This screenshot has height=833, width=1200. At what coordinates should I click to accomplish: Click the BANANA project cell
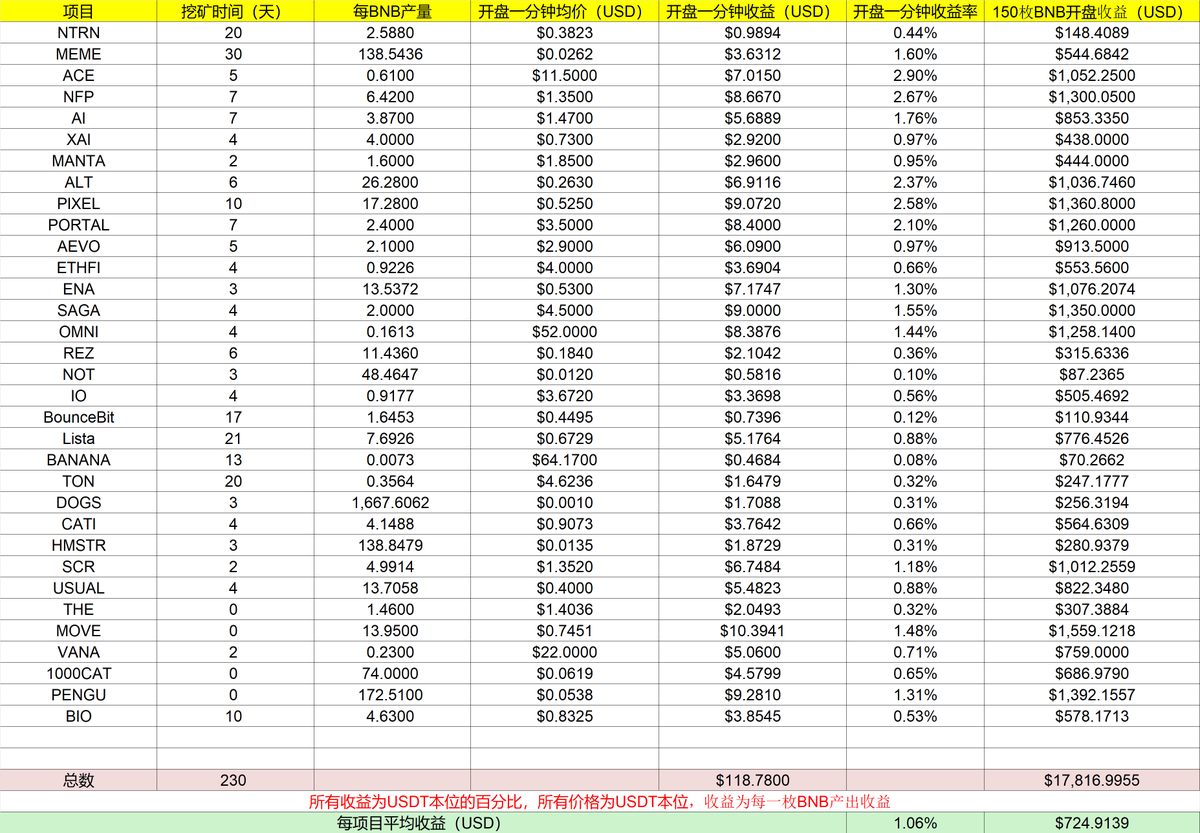point(78,460)
